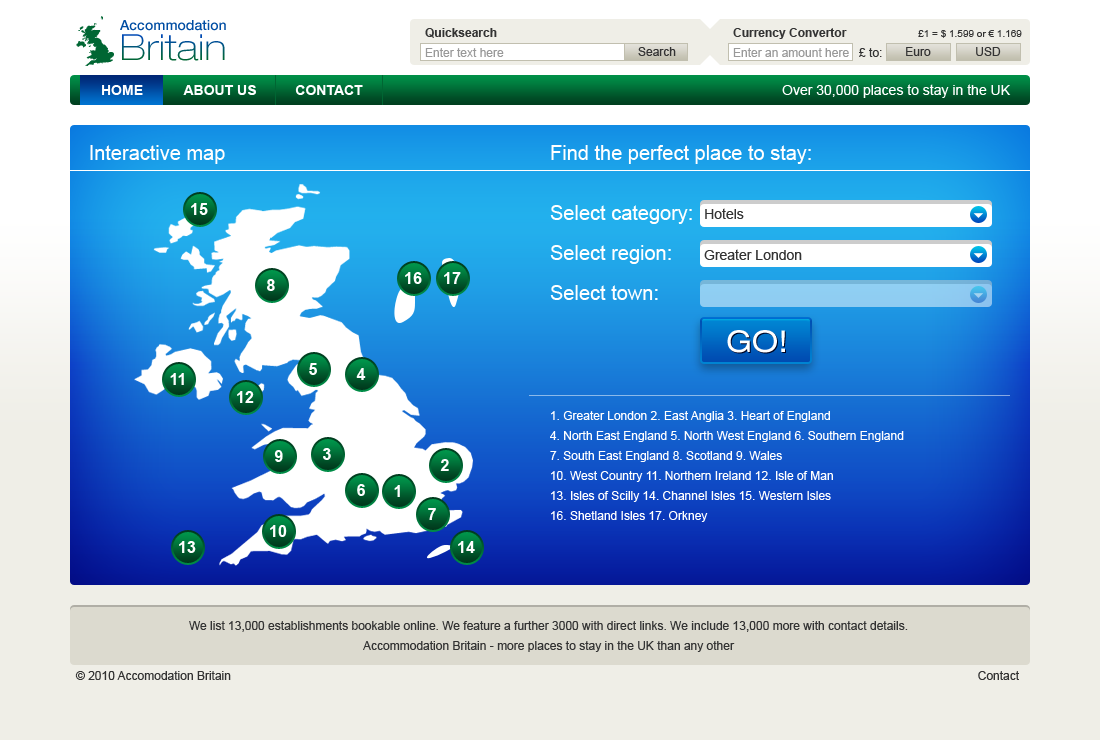The width and height of the screenshot is (1100, 740).
Task: Open the Select category dropdown
Action: 845,214
